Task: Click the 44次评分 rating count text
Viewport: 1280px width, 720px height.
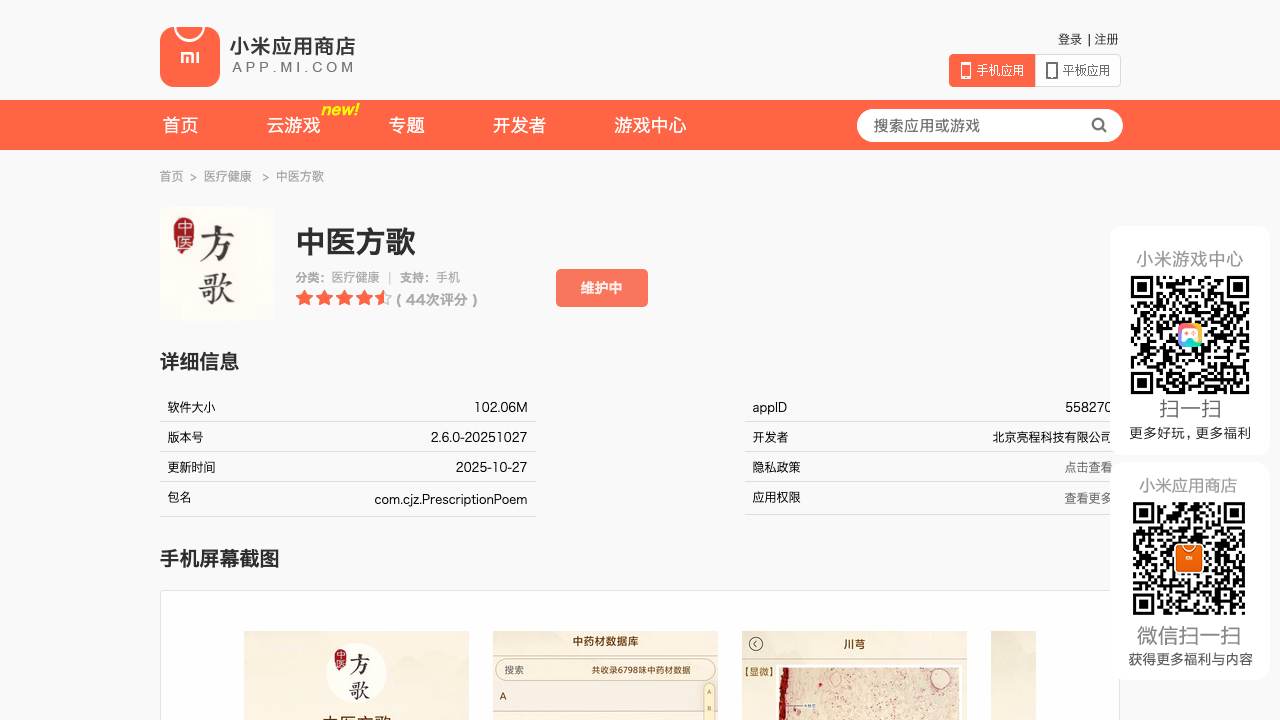Action: click(437, 299)
